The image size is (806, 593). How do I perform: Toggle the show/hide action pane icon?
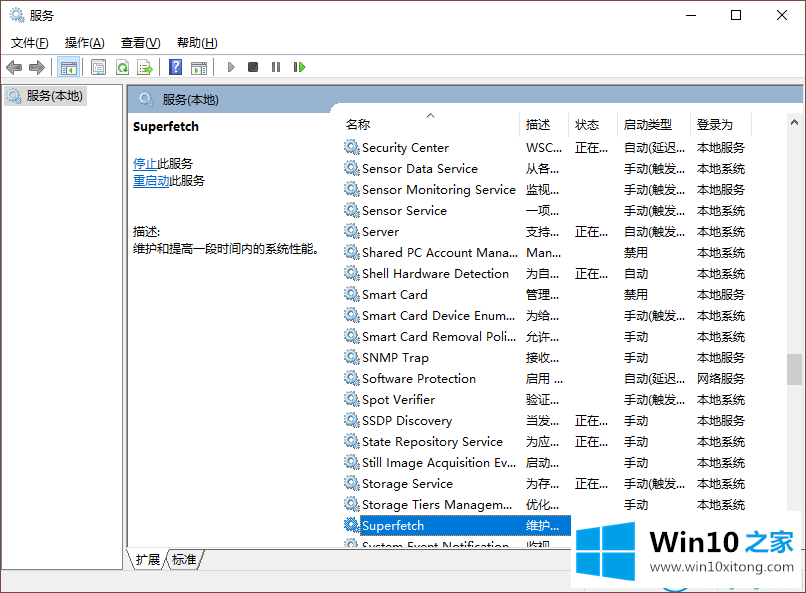point(199,67)
